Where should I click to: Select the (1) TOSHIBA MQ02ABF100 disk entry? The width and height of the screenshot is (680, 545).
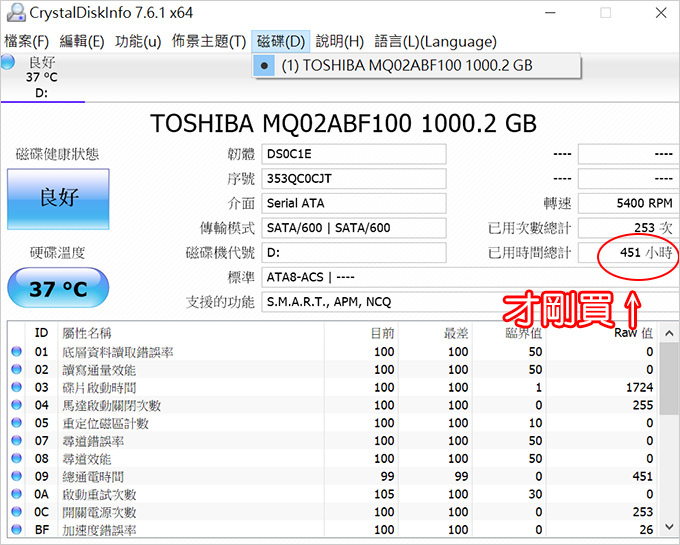416,65
